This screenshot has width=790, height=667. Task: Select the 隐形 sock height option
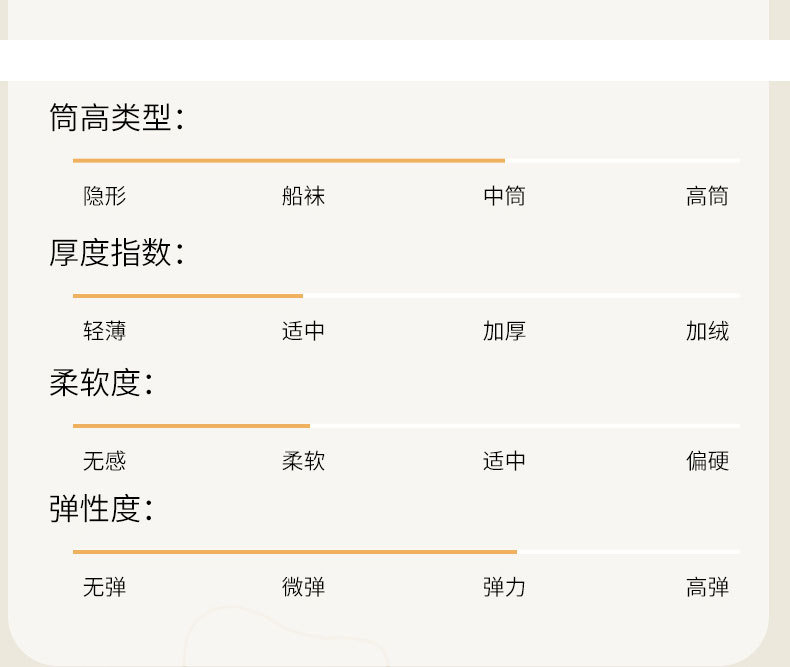click(x=105, y=196)
